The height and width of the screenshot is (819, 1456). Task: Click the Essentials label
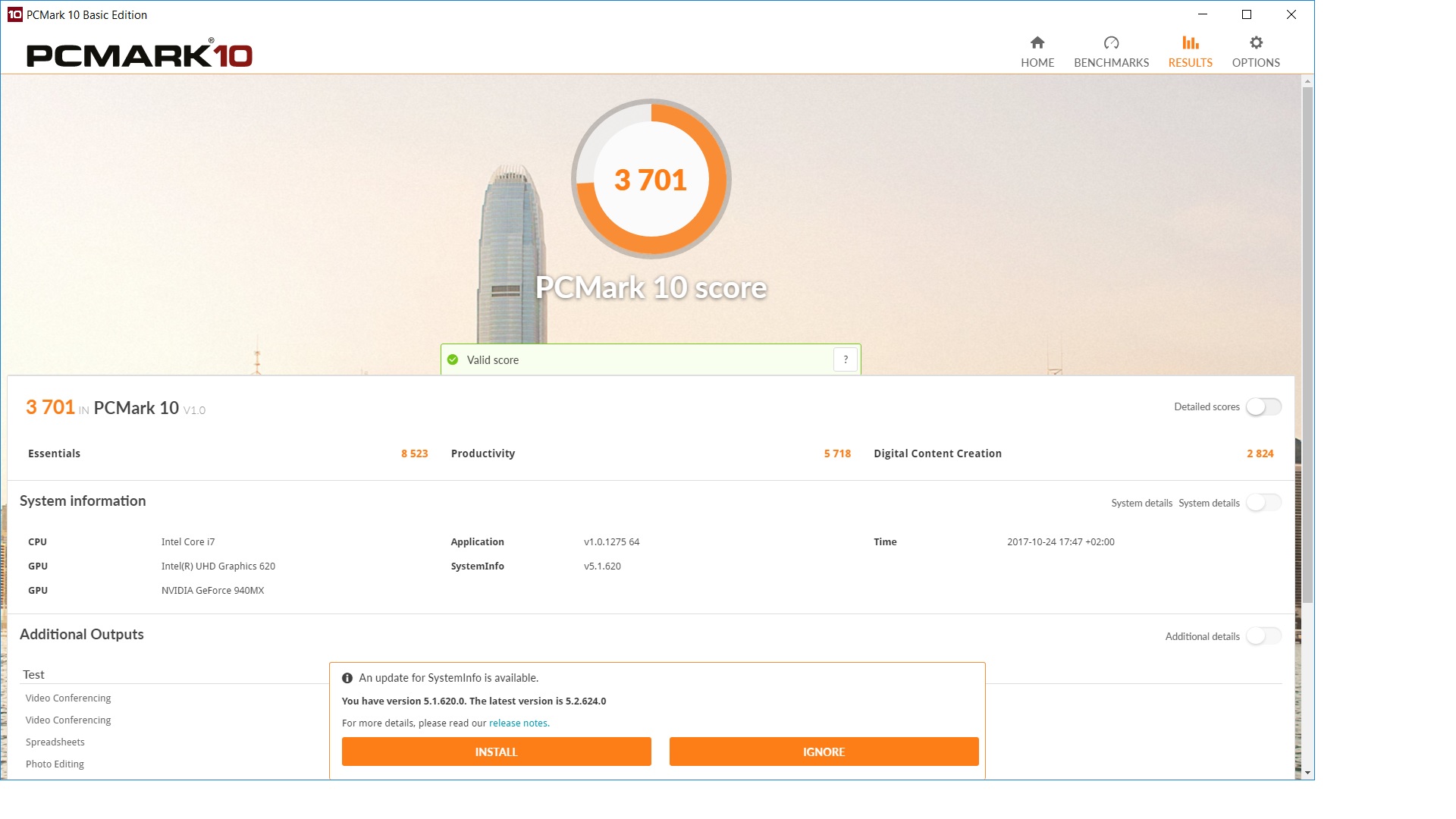pos(54,453)
